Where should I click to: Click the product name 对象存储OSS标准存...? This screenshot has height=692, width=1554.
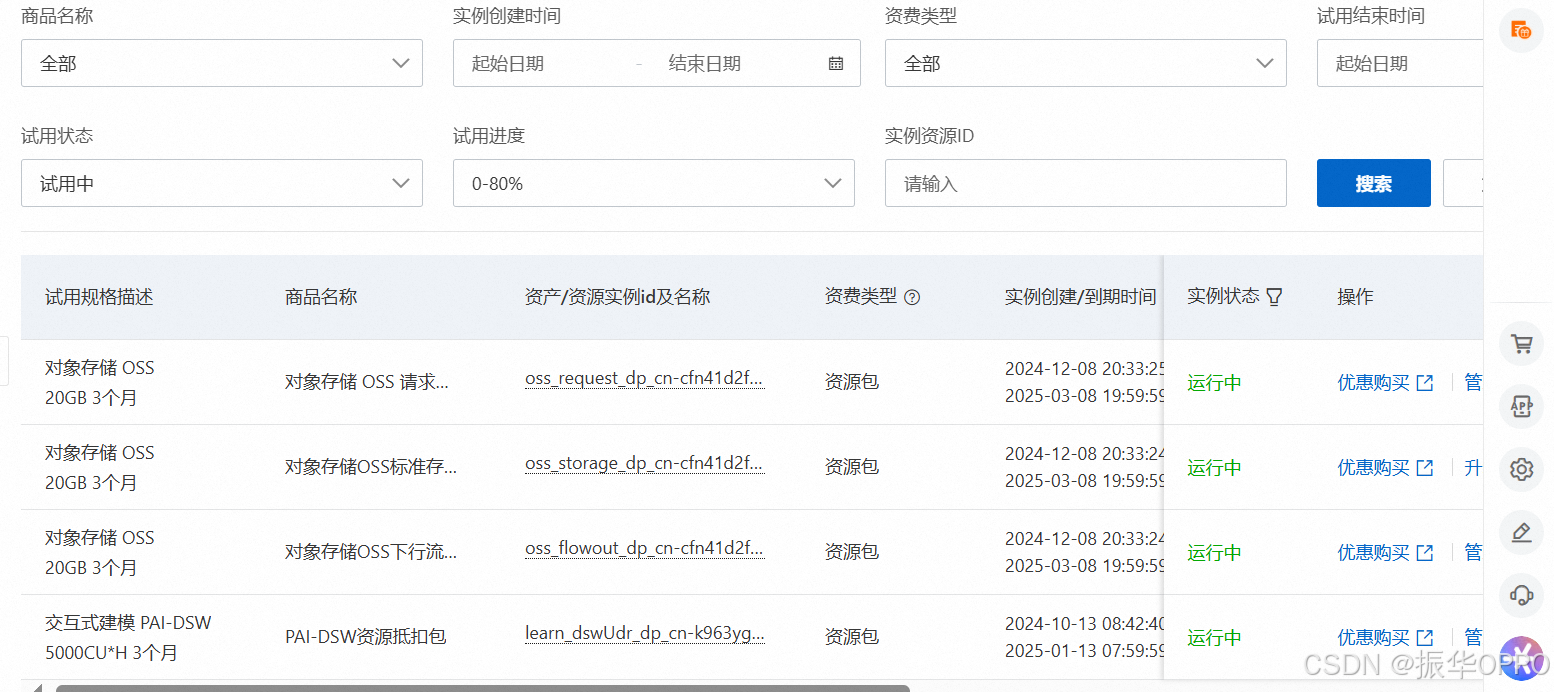pos(371,468)
